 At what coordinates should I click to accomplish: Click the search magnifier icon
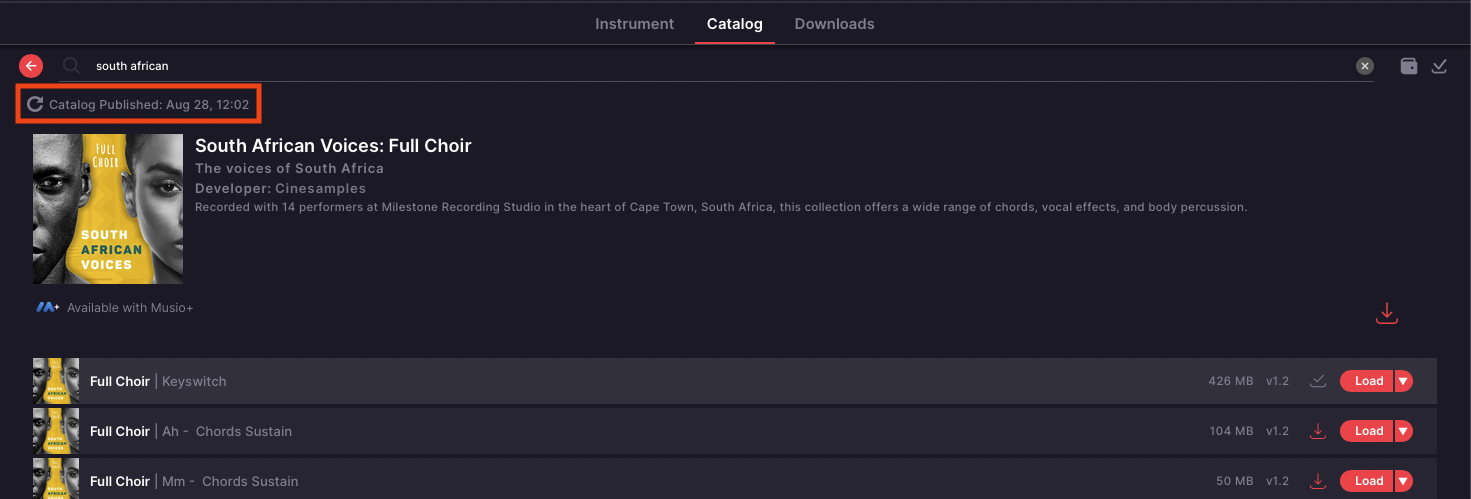click(x=71, y=66)
